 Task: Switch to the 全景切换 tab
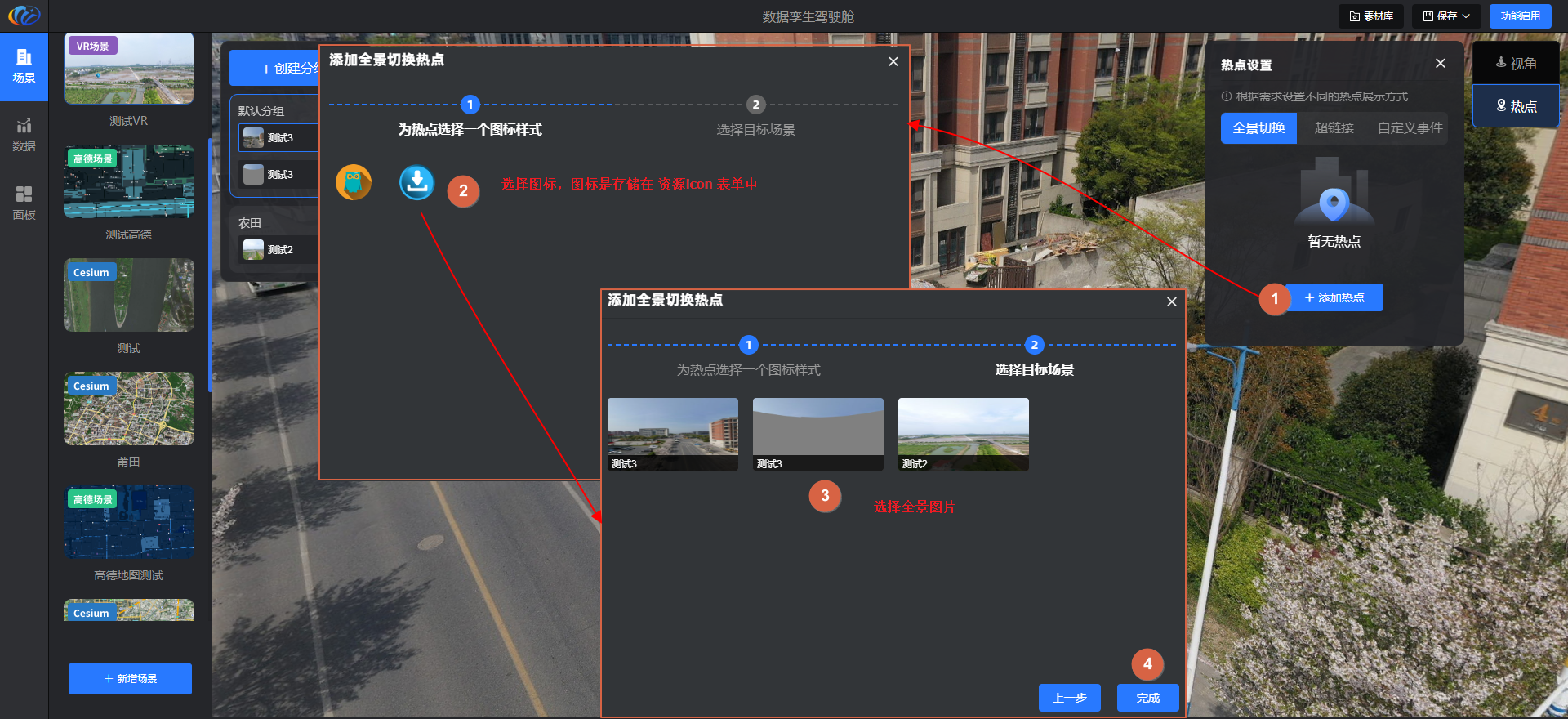point(1258,128)
